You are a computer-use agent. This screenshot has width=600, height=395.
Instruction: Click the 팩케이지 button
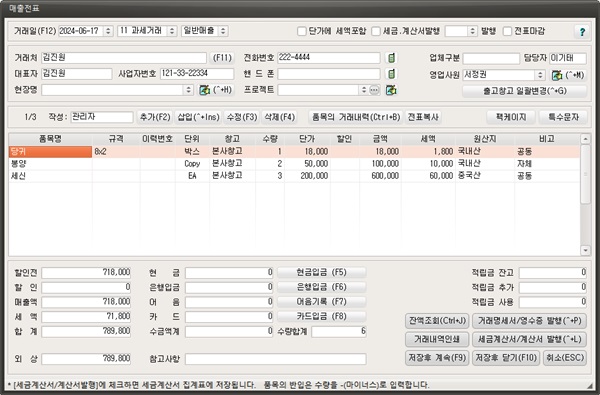tap(511, 117)
